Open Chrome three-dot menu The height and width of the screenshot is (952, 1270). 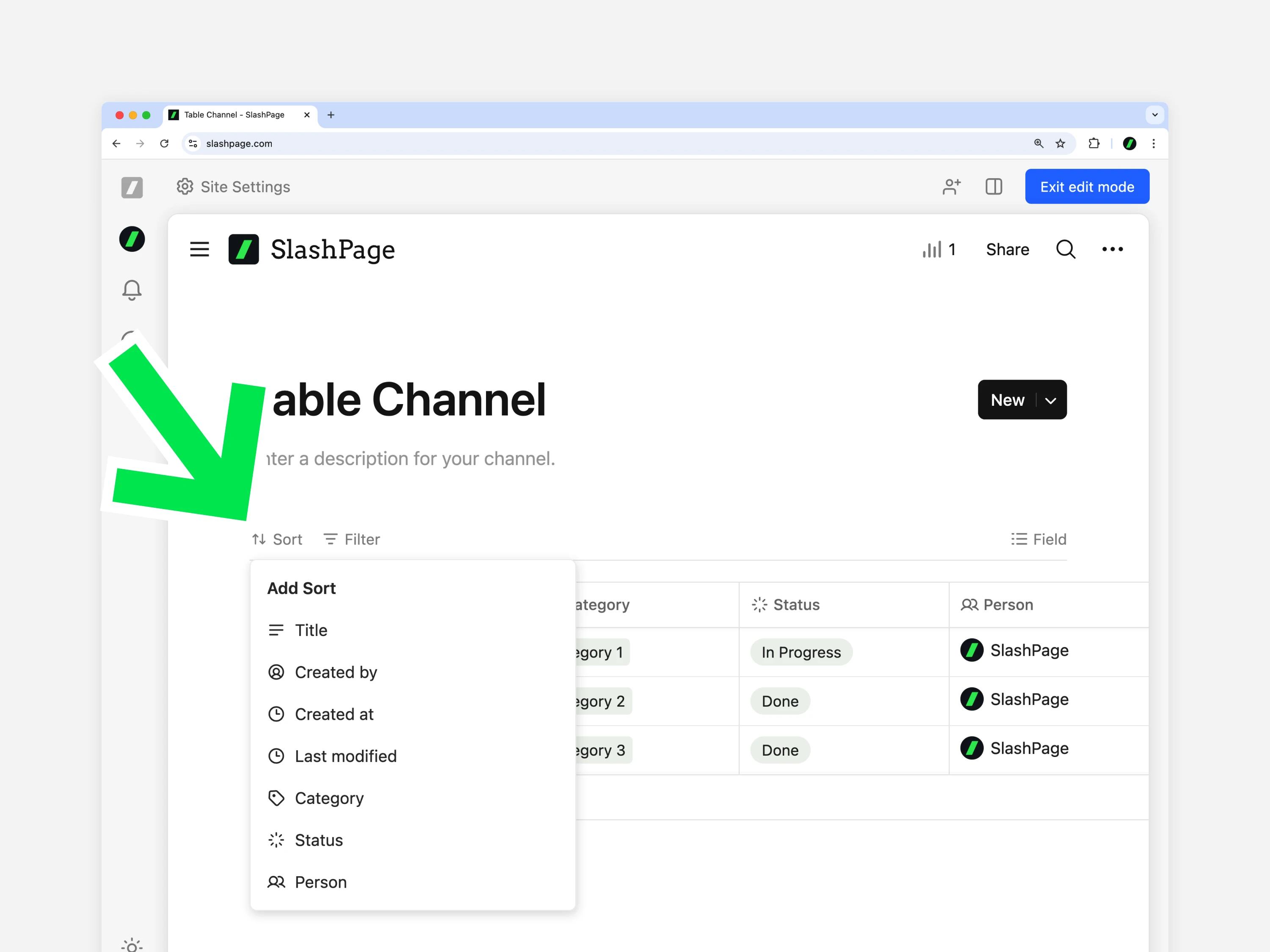[x=1154, y=143]
